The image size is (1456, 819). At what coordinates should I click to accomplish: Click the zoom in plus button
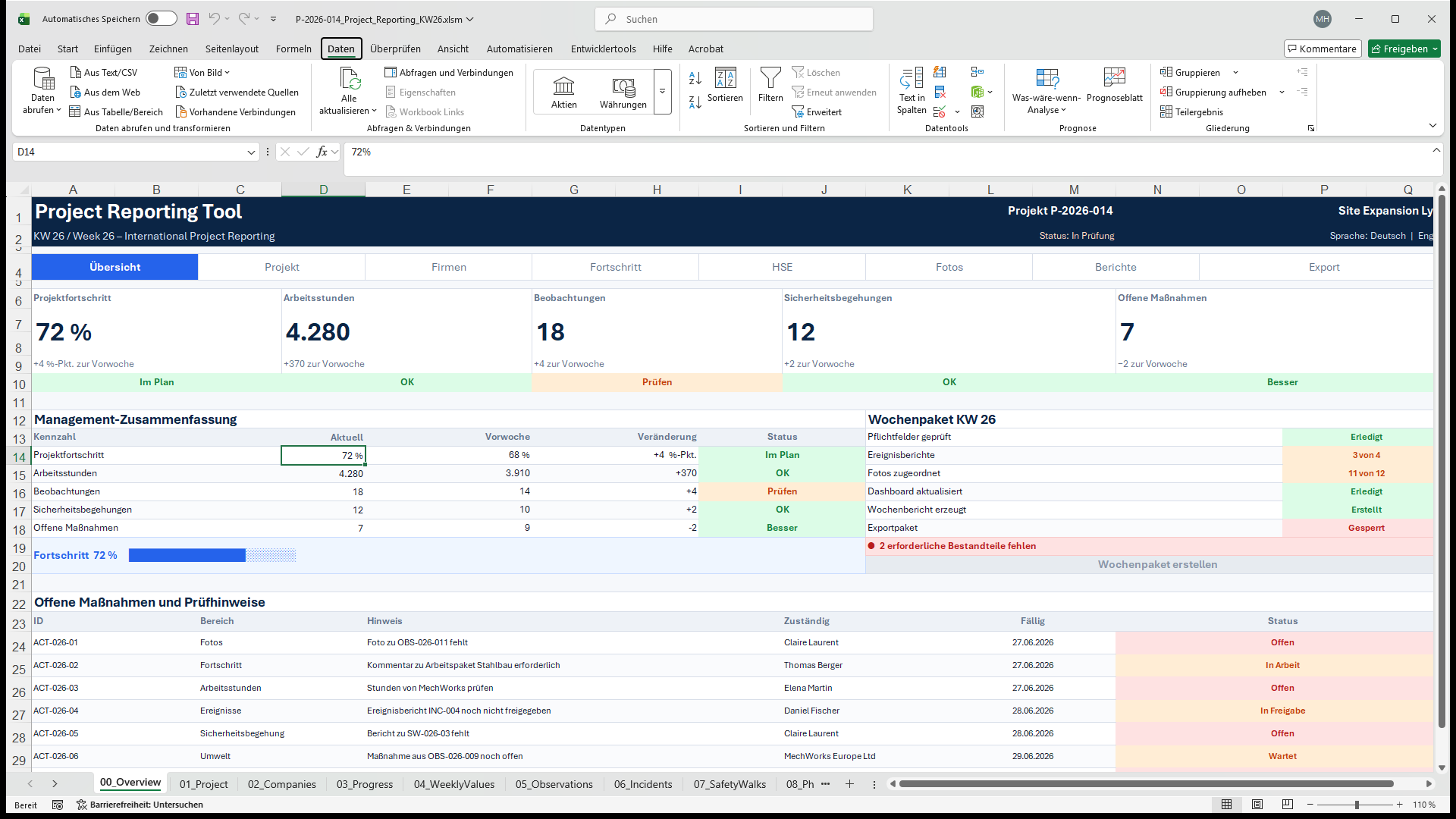coord(1400,805)
